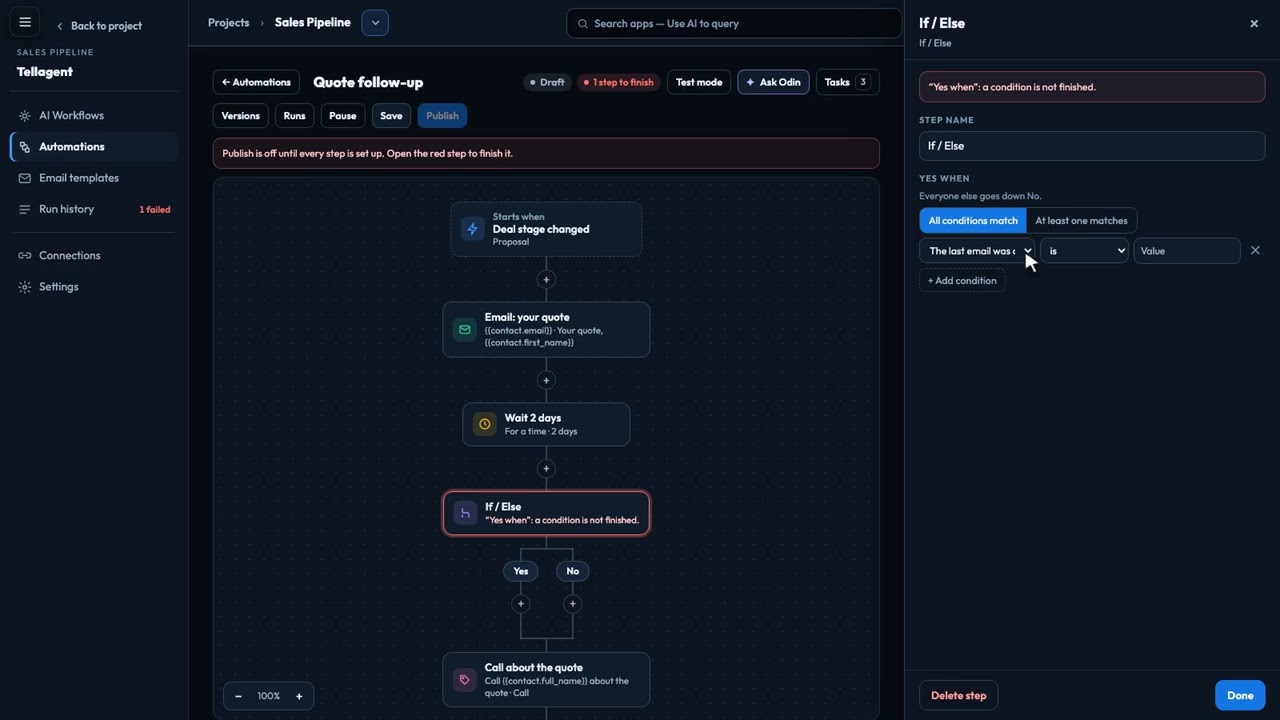Click the Save button
This screenshot has width=1280, height=720.
point(391,116)
